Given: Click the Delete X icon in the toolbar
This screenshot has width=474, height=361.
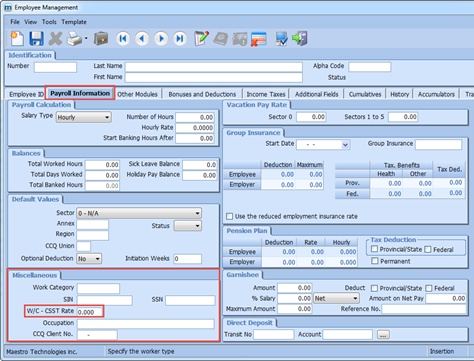Looking at the screenshot, I should coord(55,39).
